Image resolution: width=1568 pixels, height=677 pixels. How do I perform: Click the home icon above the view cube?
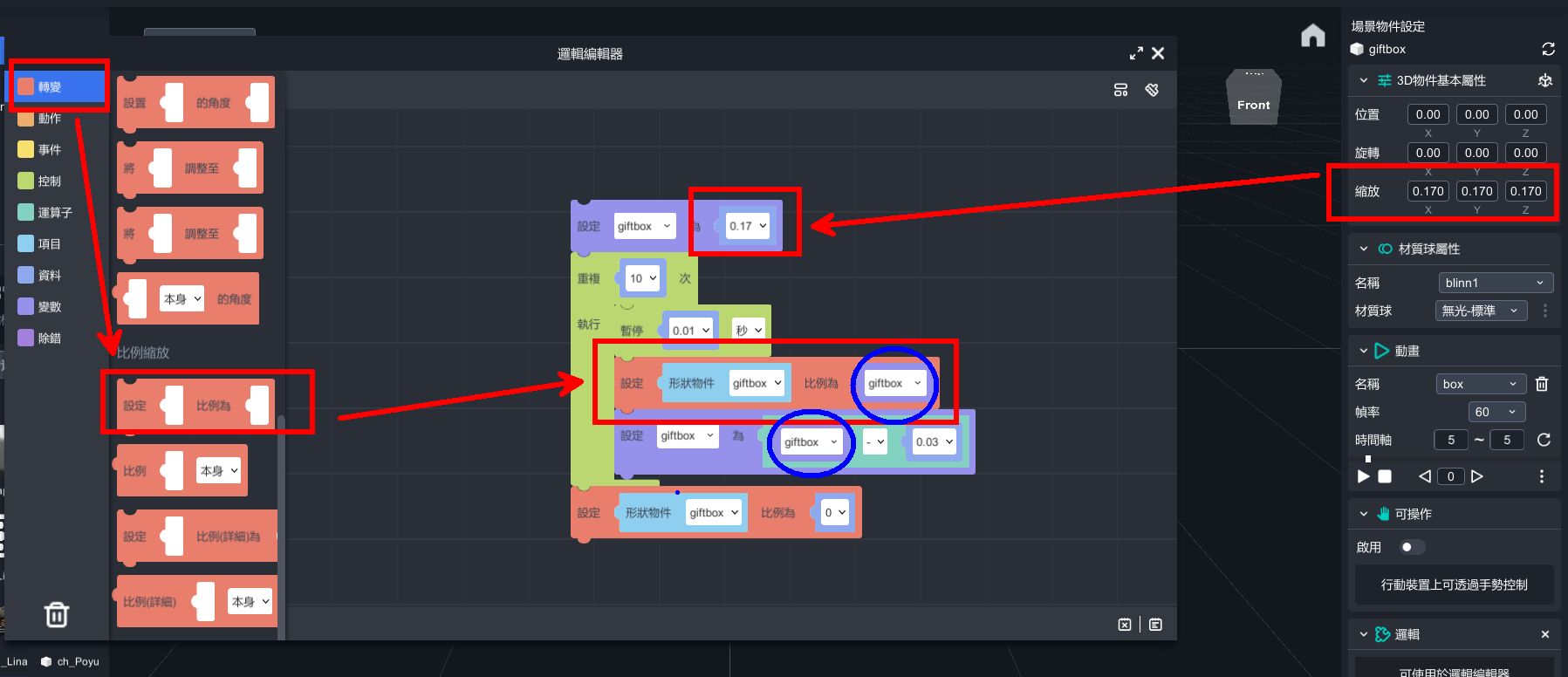[x=1312, y=36]
